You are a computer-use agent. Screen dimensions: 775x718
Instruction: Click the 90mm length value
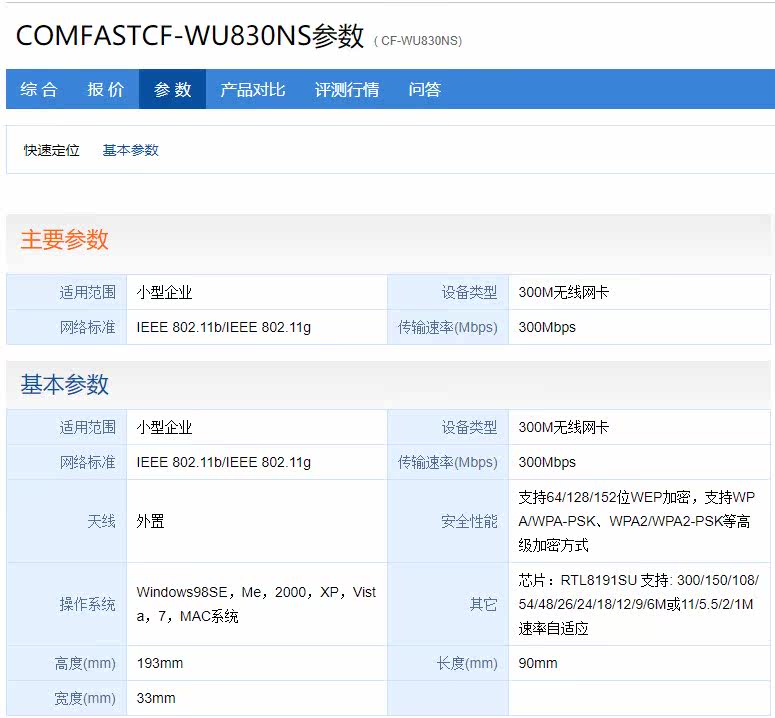pos(538,663)
